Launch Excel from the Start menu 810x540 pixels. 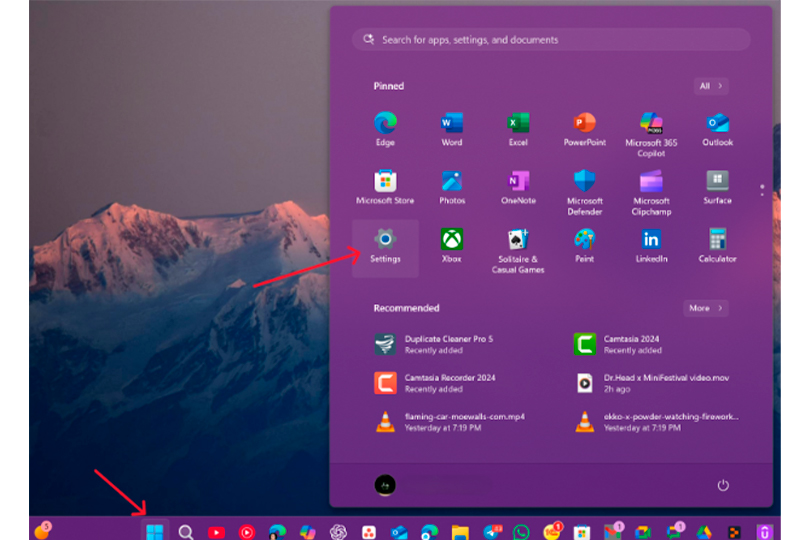pyautogui.click(x=518, y=127)
